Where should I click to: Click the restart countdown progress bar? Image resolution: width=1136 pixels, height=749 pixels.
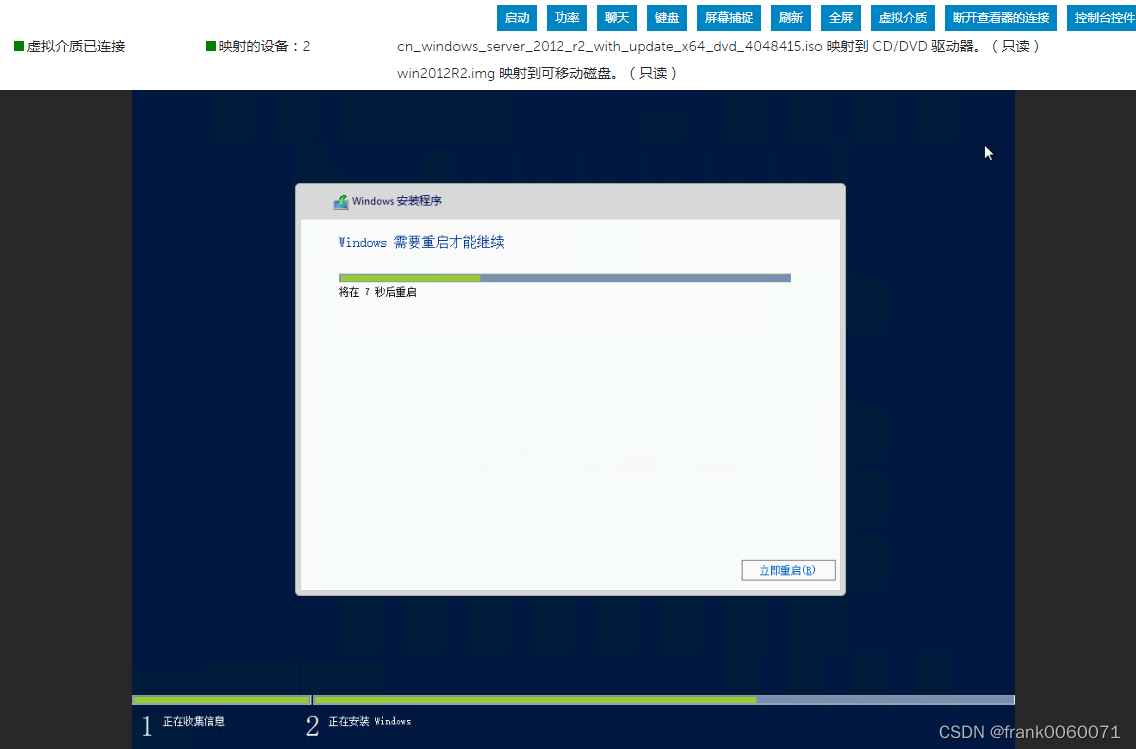point(564,278)
